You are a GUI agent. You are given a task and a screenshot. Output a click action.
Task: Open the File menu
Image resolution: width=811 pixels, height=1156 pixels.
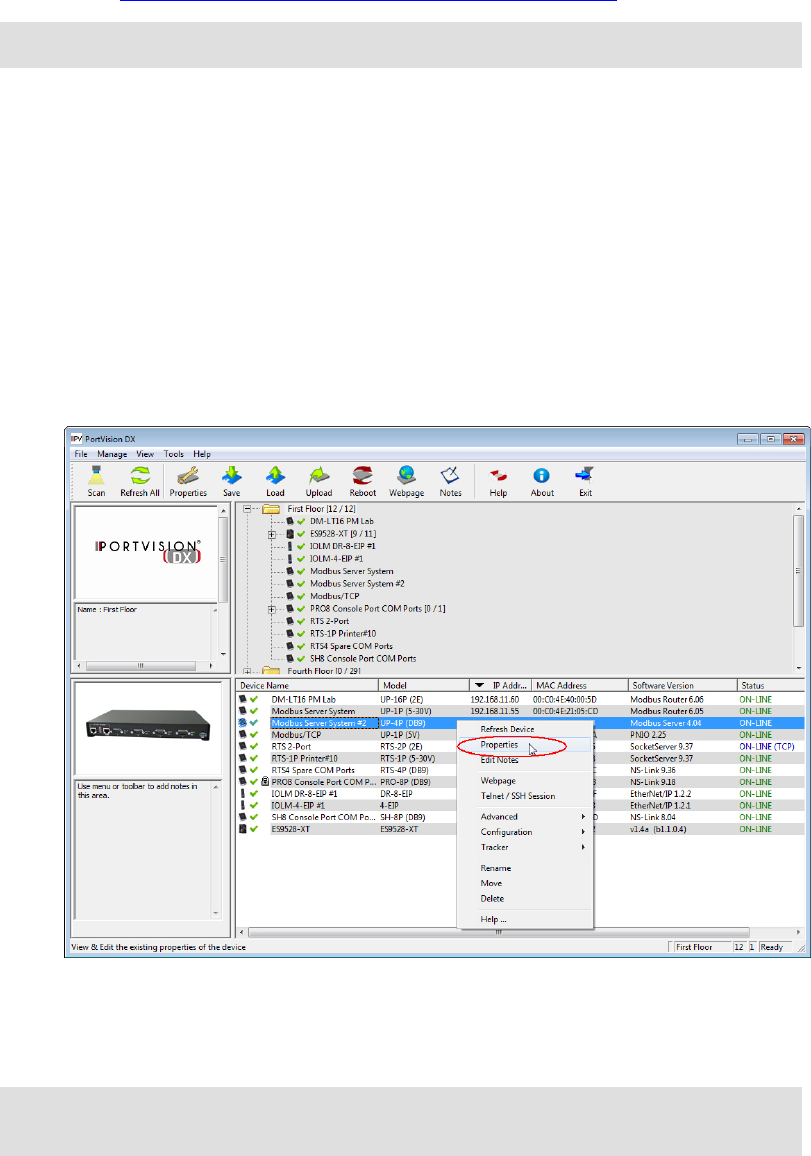pyautogui.click(x=81, y=454)
